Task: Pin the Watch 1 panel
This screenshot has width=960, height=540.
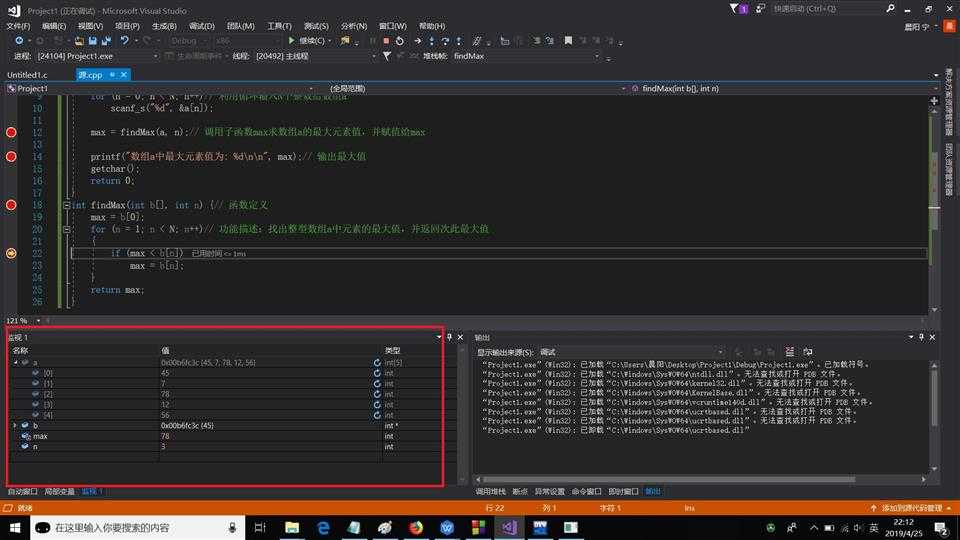Action: (449, 337)
